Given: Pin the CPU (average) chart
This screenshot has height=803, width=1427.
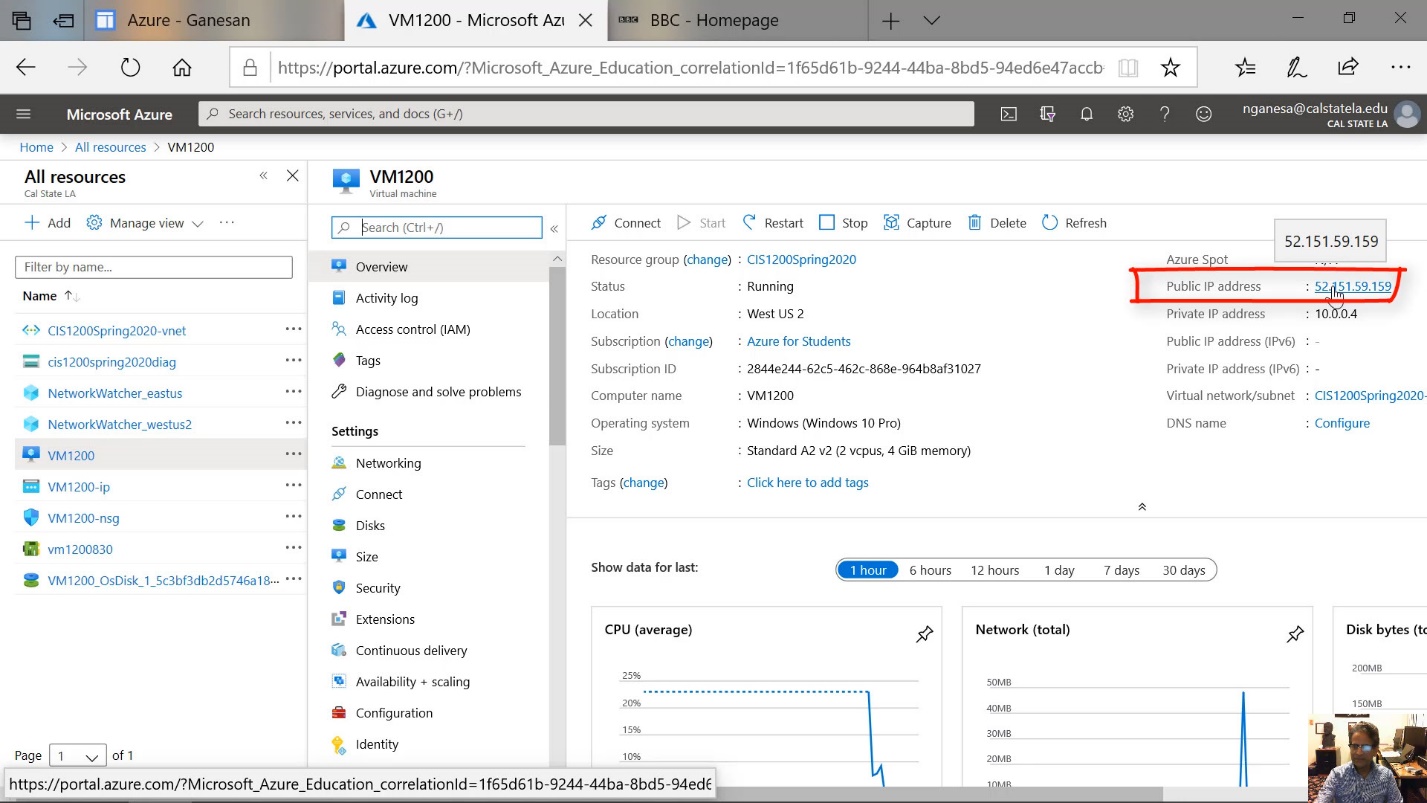Looking at the screenshot, I should 924,634.
